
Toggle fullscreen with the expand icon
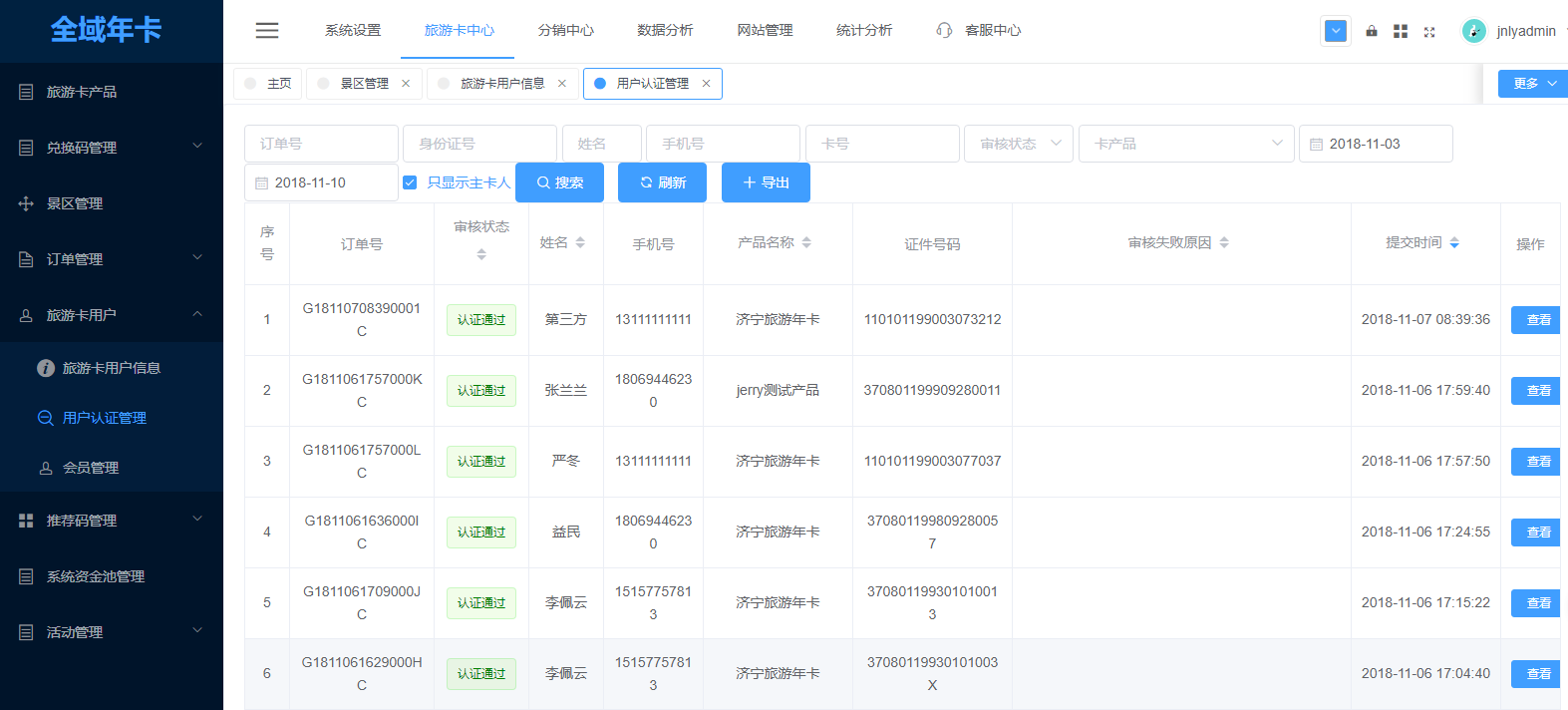pyautogui.click(x=1429, y=32)
